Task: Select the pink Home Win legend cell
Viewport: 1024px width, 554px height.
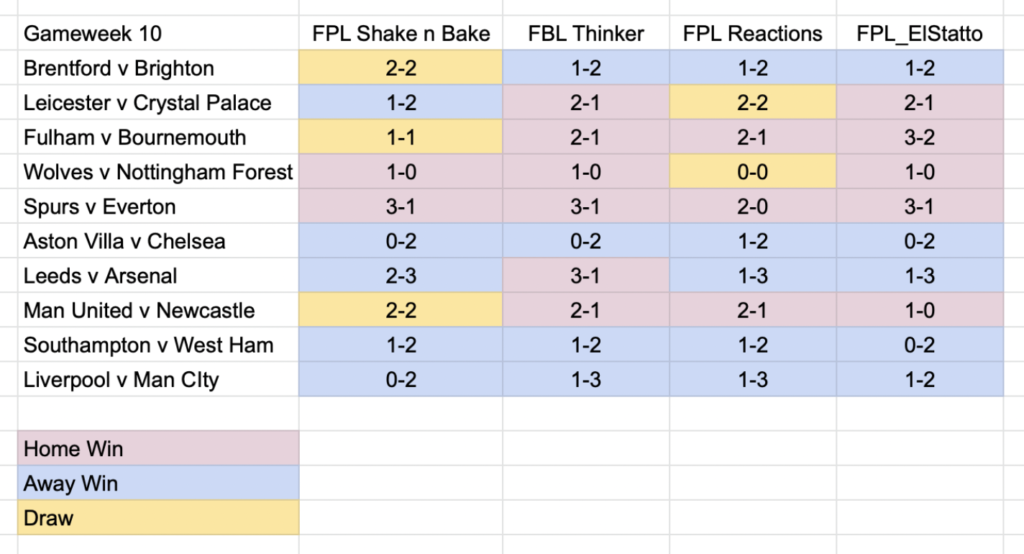Action: (158, 449)
